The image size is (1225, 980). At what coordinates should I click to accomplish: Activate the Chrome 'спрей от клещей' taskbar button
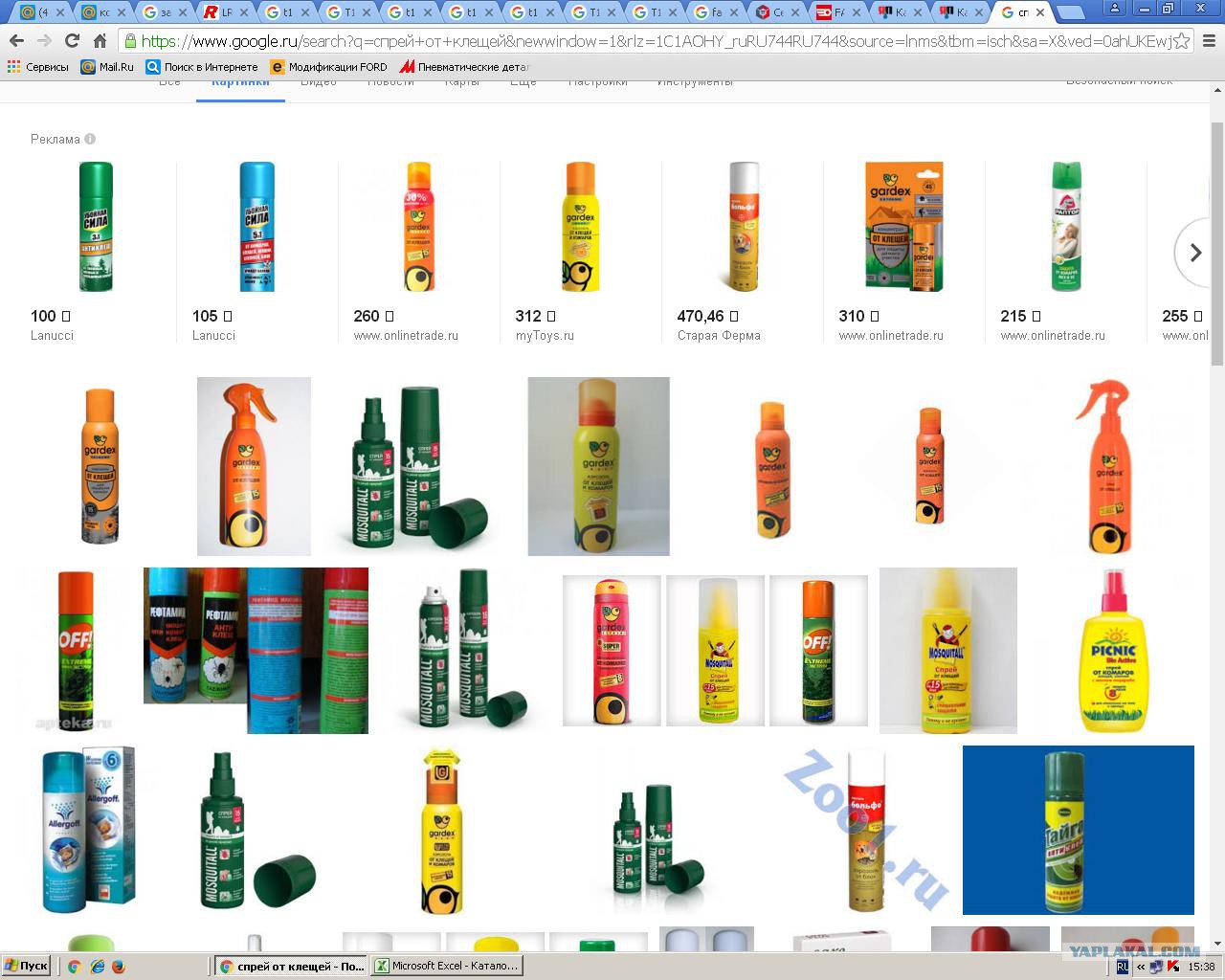tap(291, 967)
